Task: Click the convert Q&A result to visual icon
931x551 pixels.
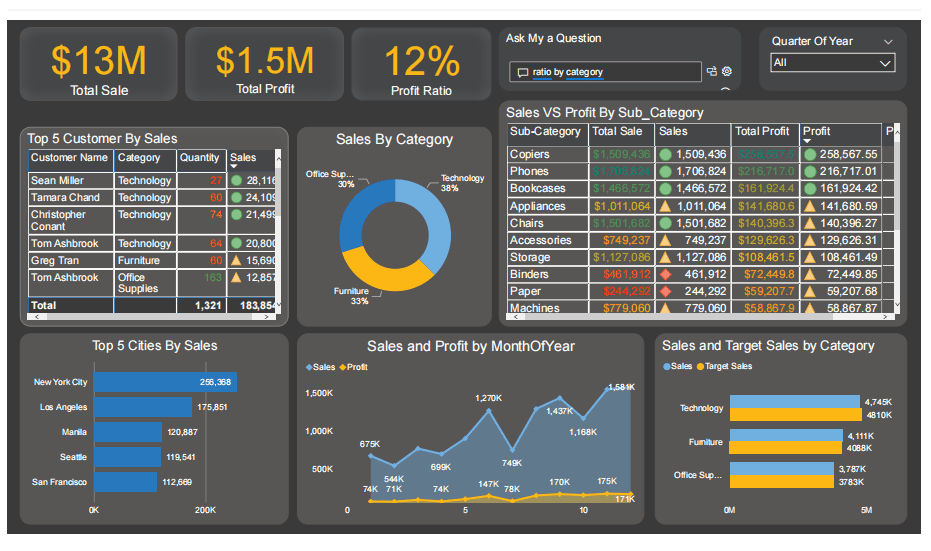Action: (712, 71)
